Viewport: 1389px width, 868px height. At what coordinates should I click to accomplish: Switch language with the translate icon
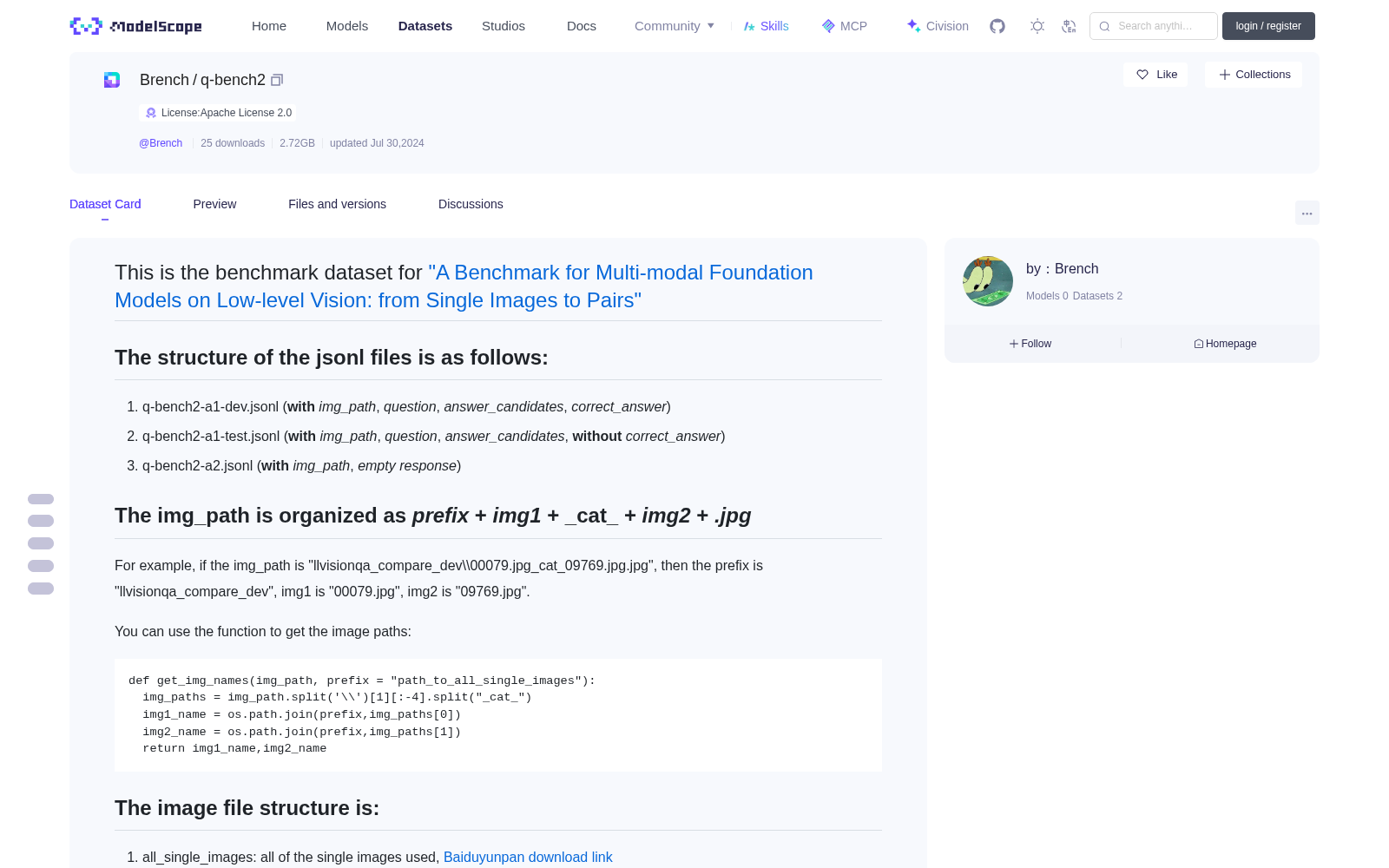(1070, 26)
